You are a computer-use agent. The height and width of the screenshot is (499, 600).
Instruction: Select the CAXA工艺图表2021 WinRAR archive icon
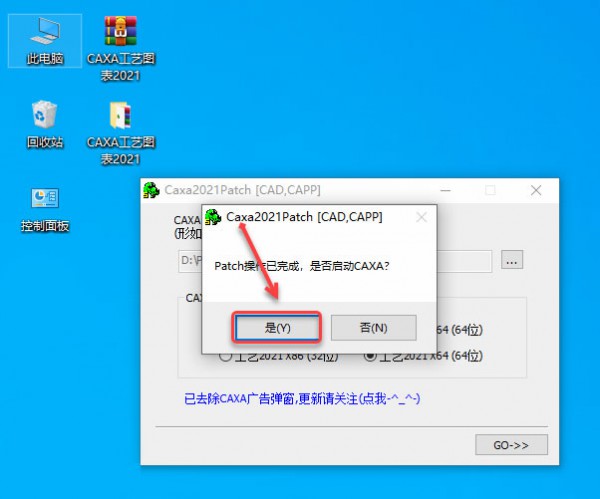pyautogui.click(x=121, y=48)
